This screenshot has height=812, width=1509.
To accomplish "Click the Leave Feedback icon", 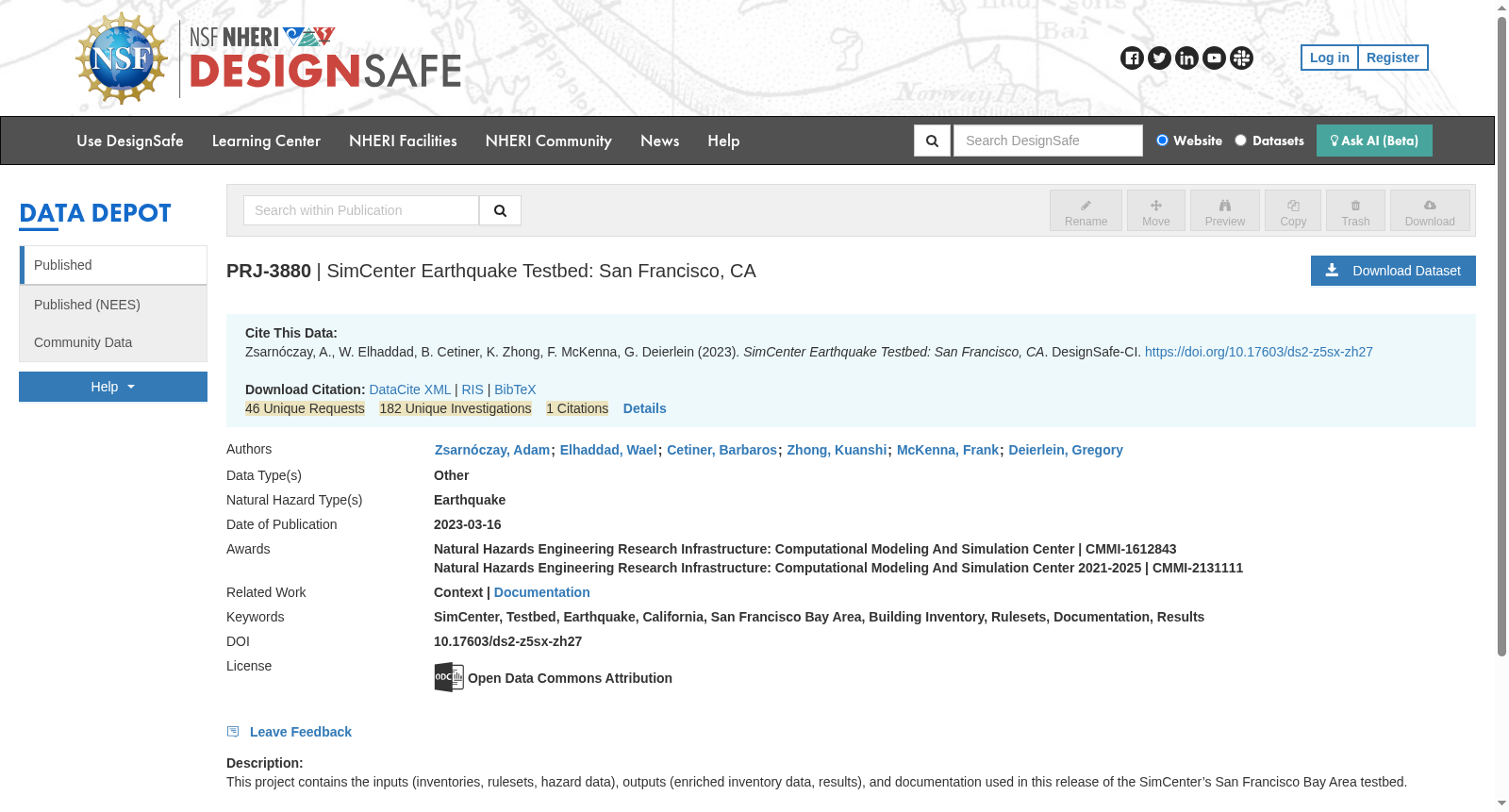I will tap(233, 732).
